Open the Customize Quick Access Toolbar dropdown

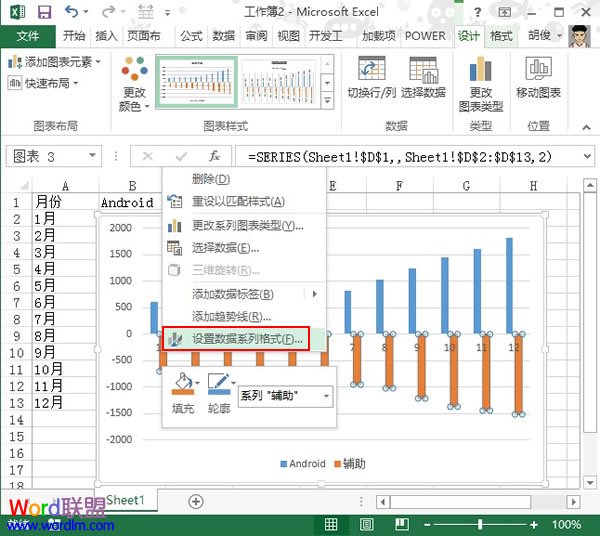(168, 13)
